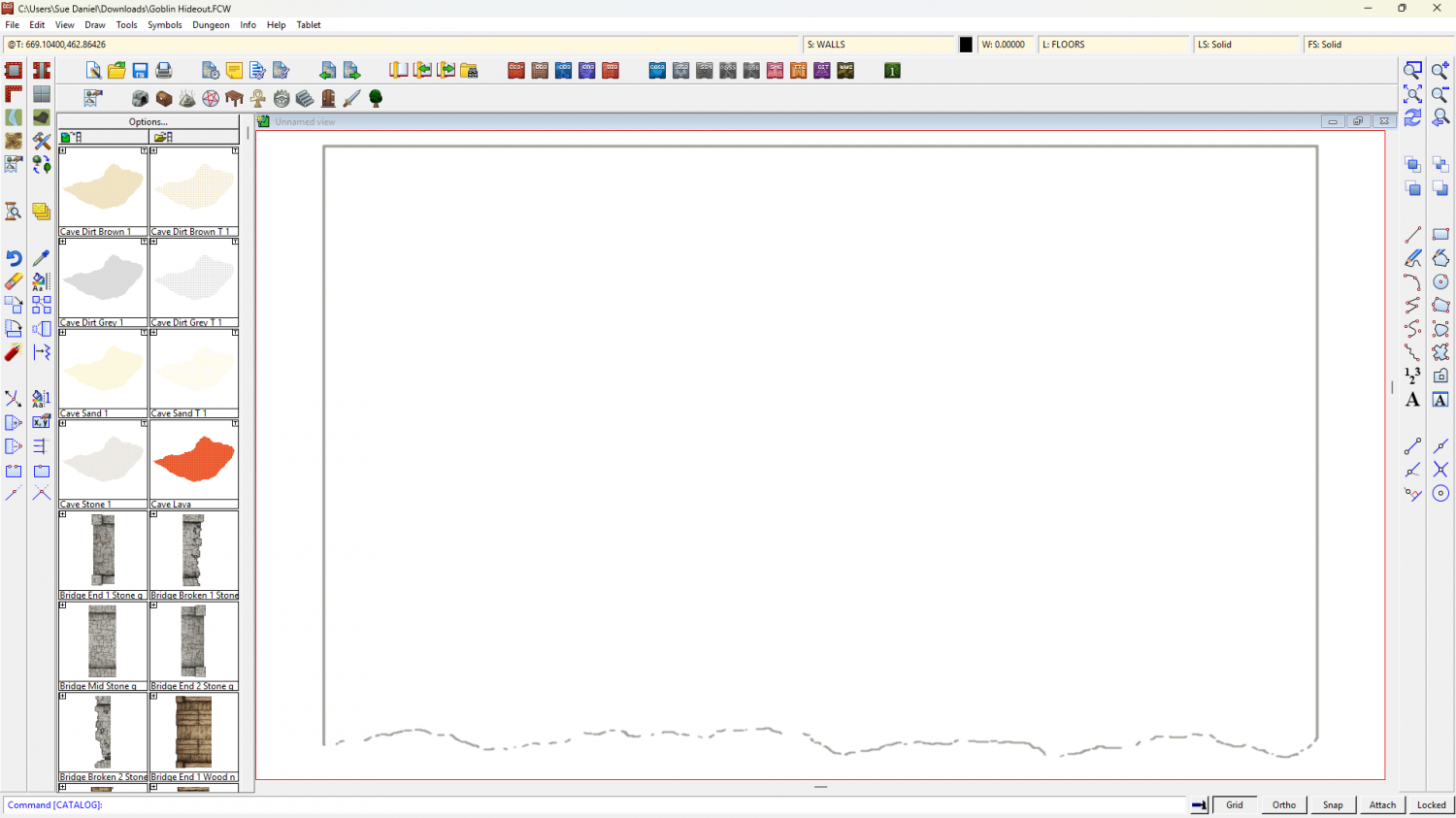
Task: Open the L: FLOORS layer selector
Action: tap(1113, 45)
